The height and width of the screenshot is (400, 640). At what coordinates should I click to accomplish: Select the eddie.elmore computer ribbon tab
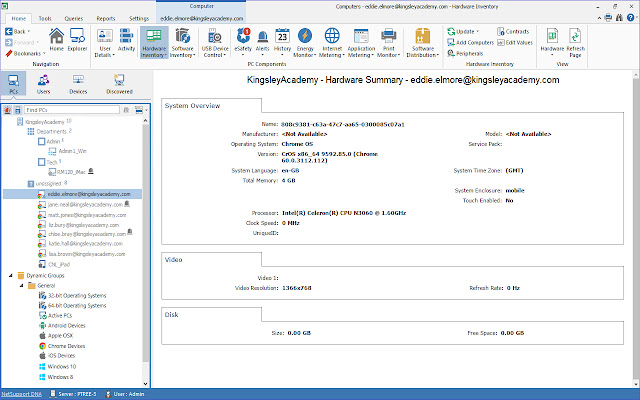pyautogui.click(x=201, y=18)
